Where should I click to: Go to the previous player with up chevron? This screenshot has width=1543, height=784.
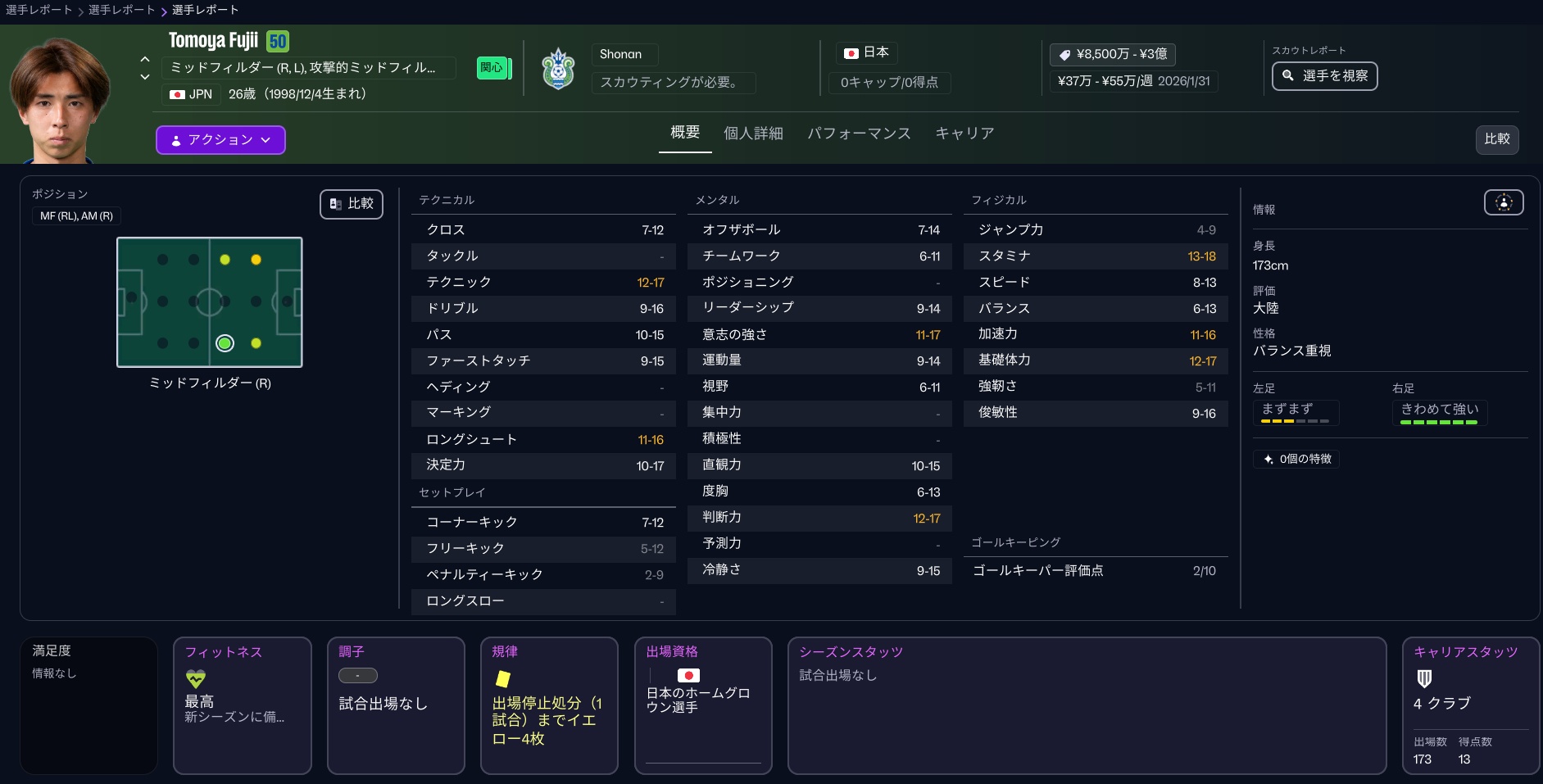point(145,59)
